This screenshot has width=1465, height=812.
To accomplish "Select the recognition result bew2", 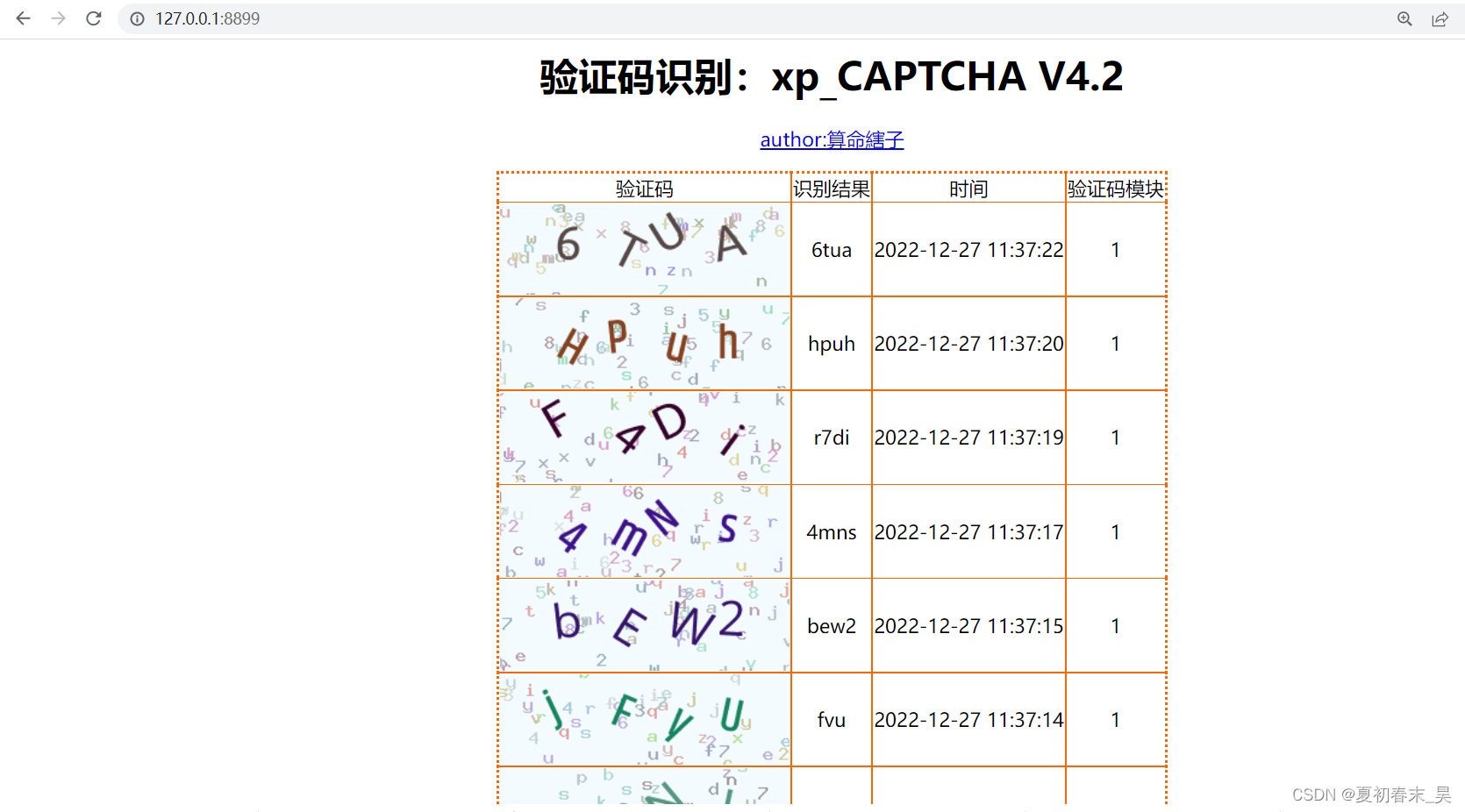I will pyautogui.click(x=832, y=626).
